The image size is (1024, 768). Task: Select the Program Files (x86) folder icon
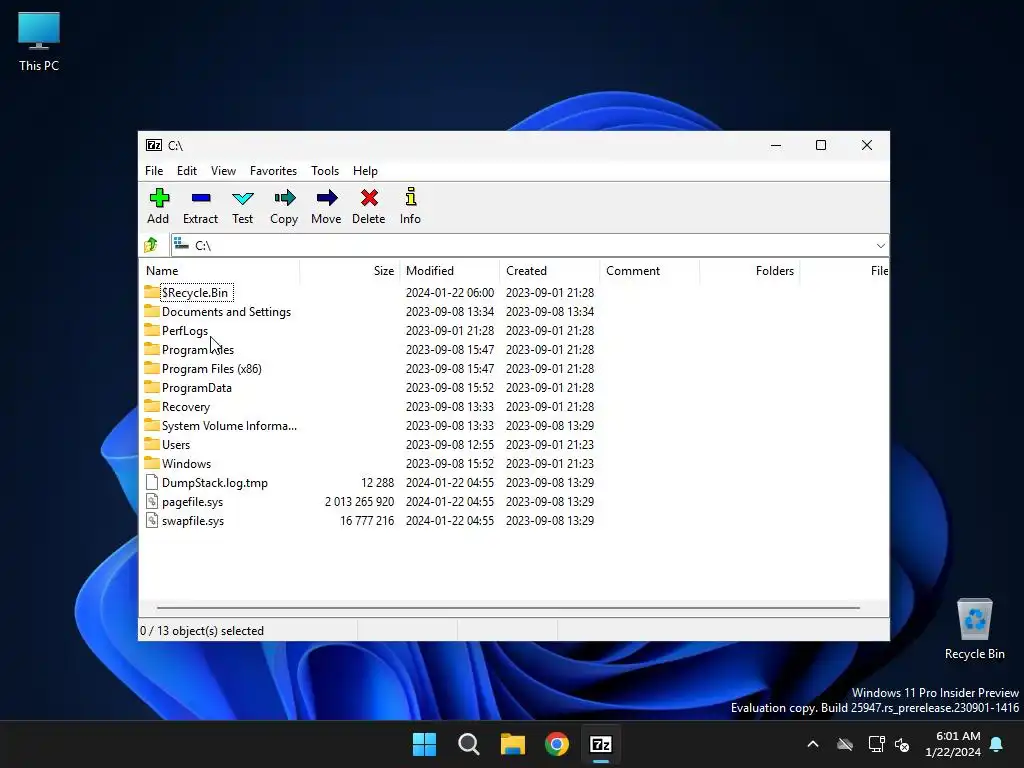coord(152,368)
